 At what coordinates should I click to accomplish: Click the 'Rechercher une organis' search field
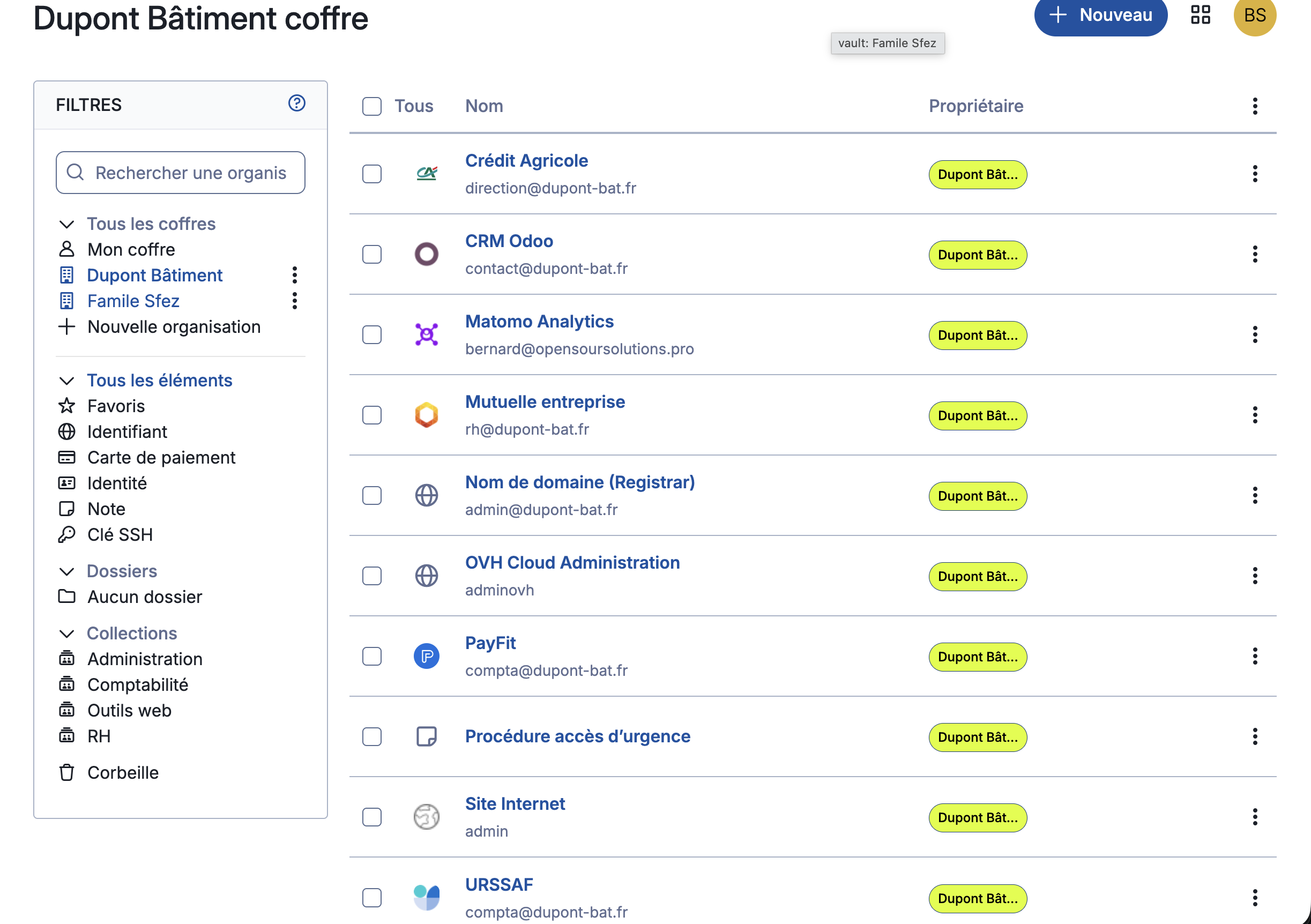coord(181,173)
